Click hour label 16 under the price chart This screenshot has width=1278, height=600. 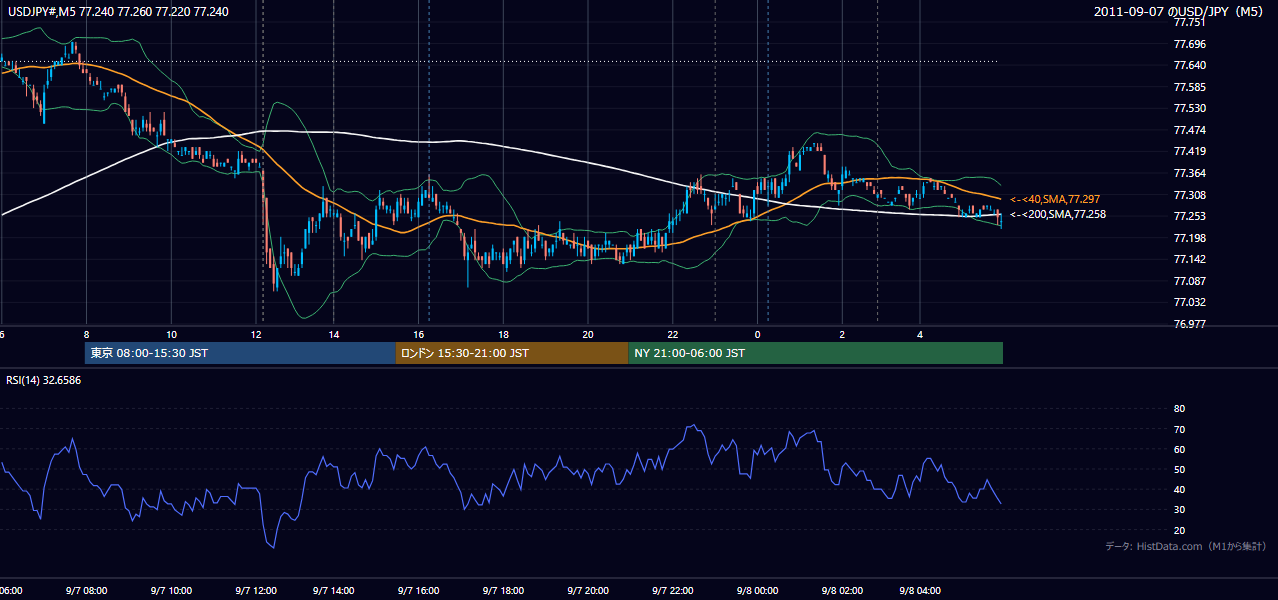419,335
